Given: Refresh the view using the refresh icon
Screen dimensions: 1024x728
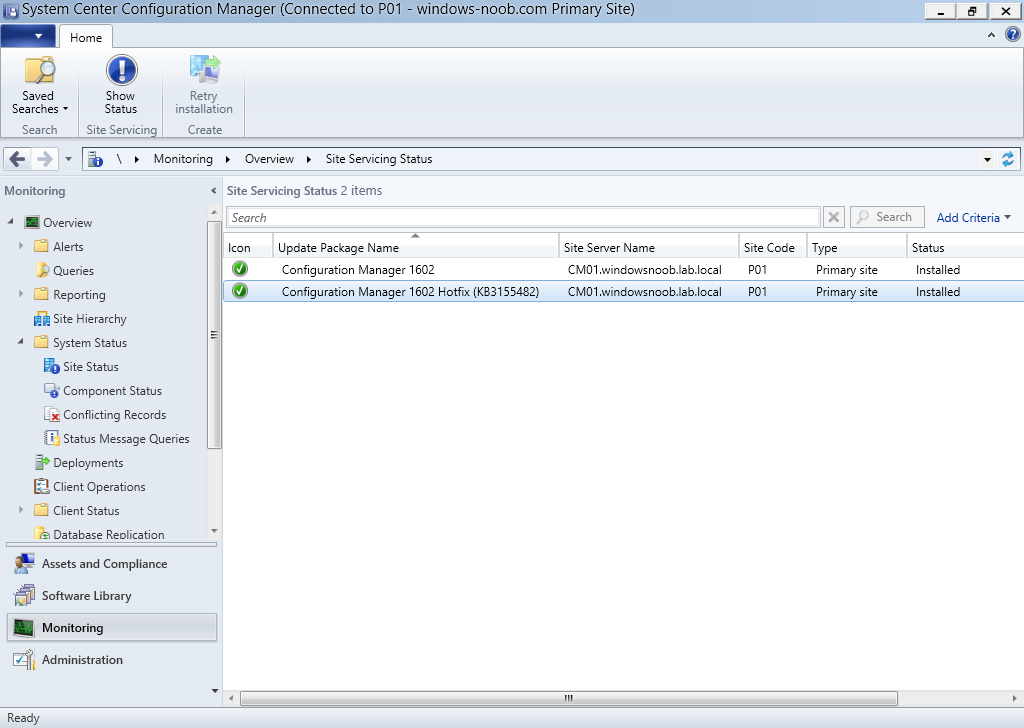Looking at the screenshot, I should tap(1008, 159).
